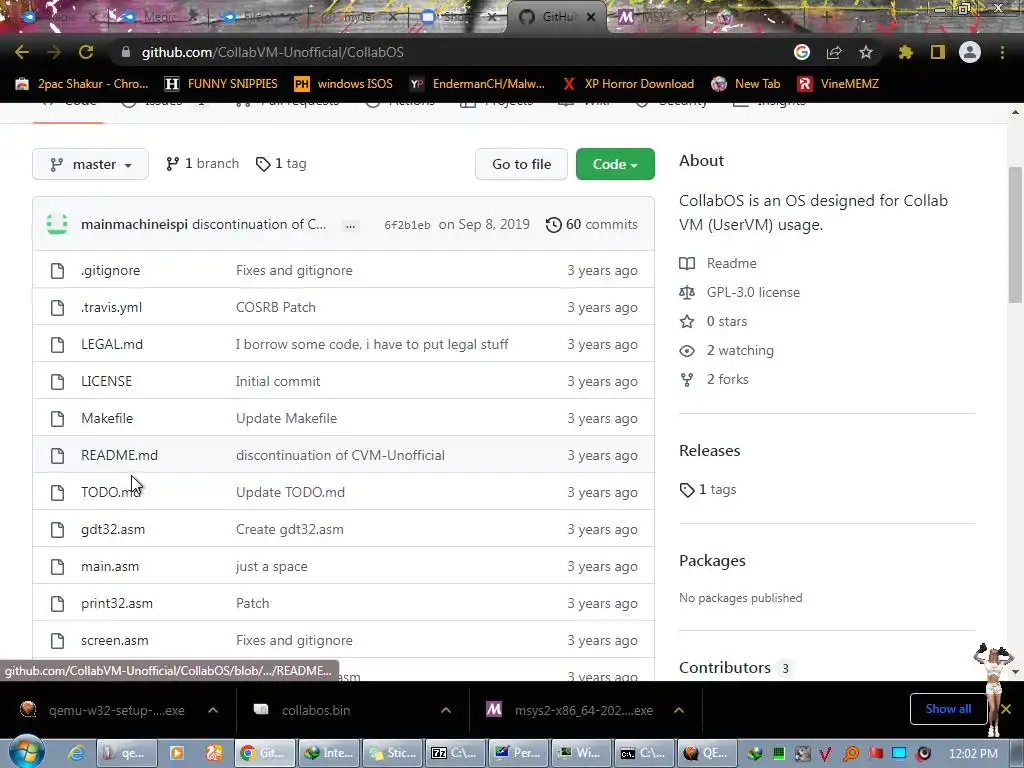Open the 2pac Shakur bookmark
This screenshot has width=1024, height=768.
pos(82,84)
